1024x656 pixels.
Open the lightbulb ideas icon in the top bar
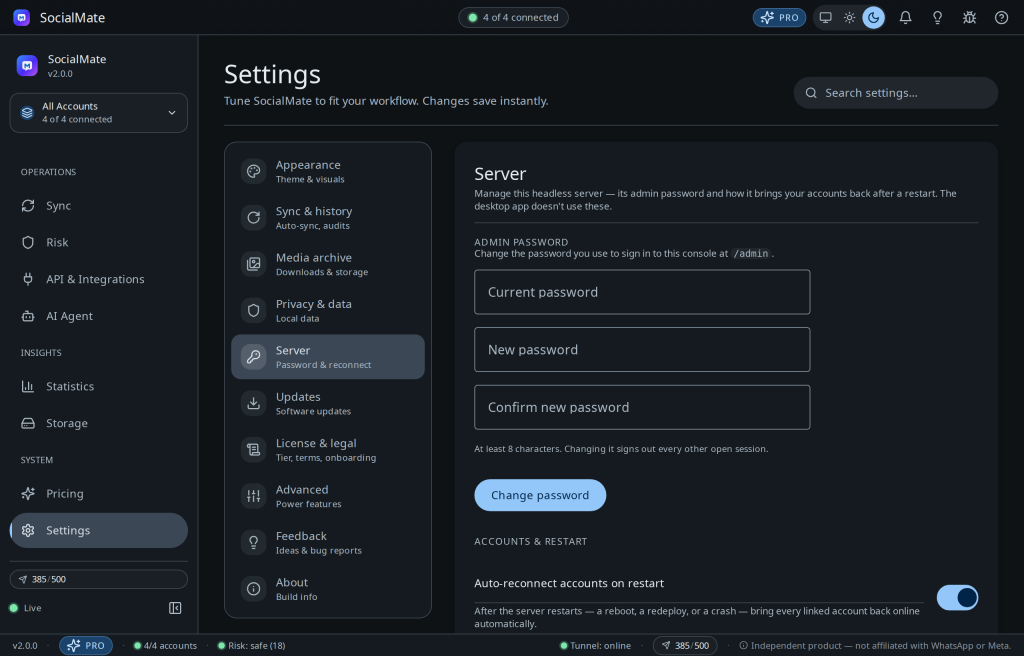(x=937, y=18)
